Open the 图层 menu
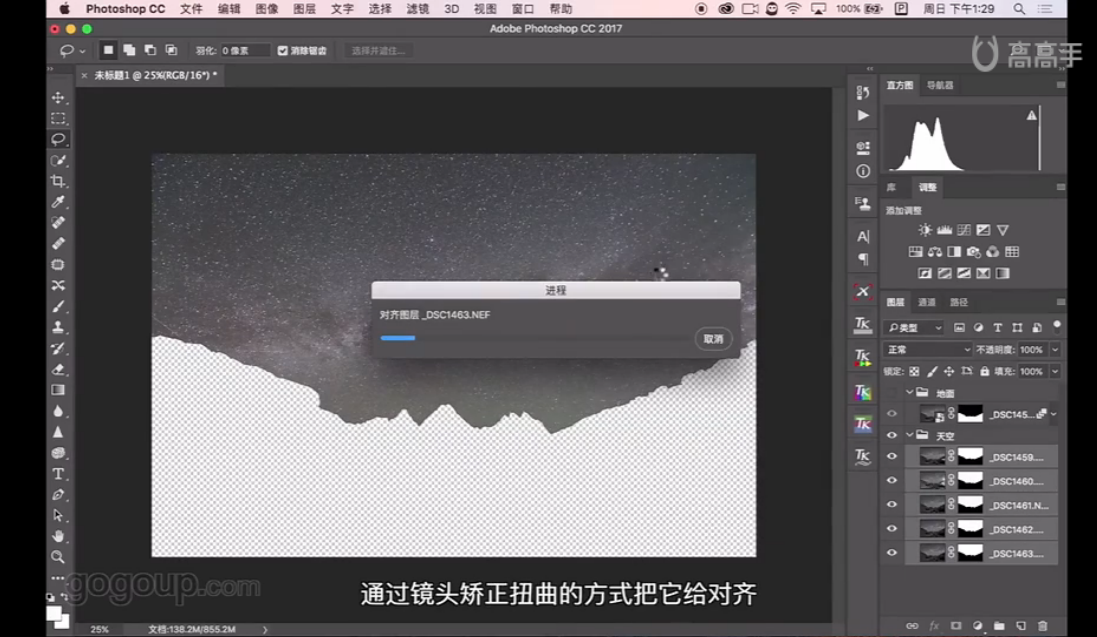The image size is (1097, 637). [304, 9]
